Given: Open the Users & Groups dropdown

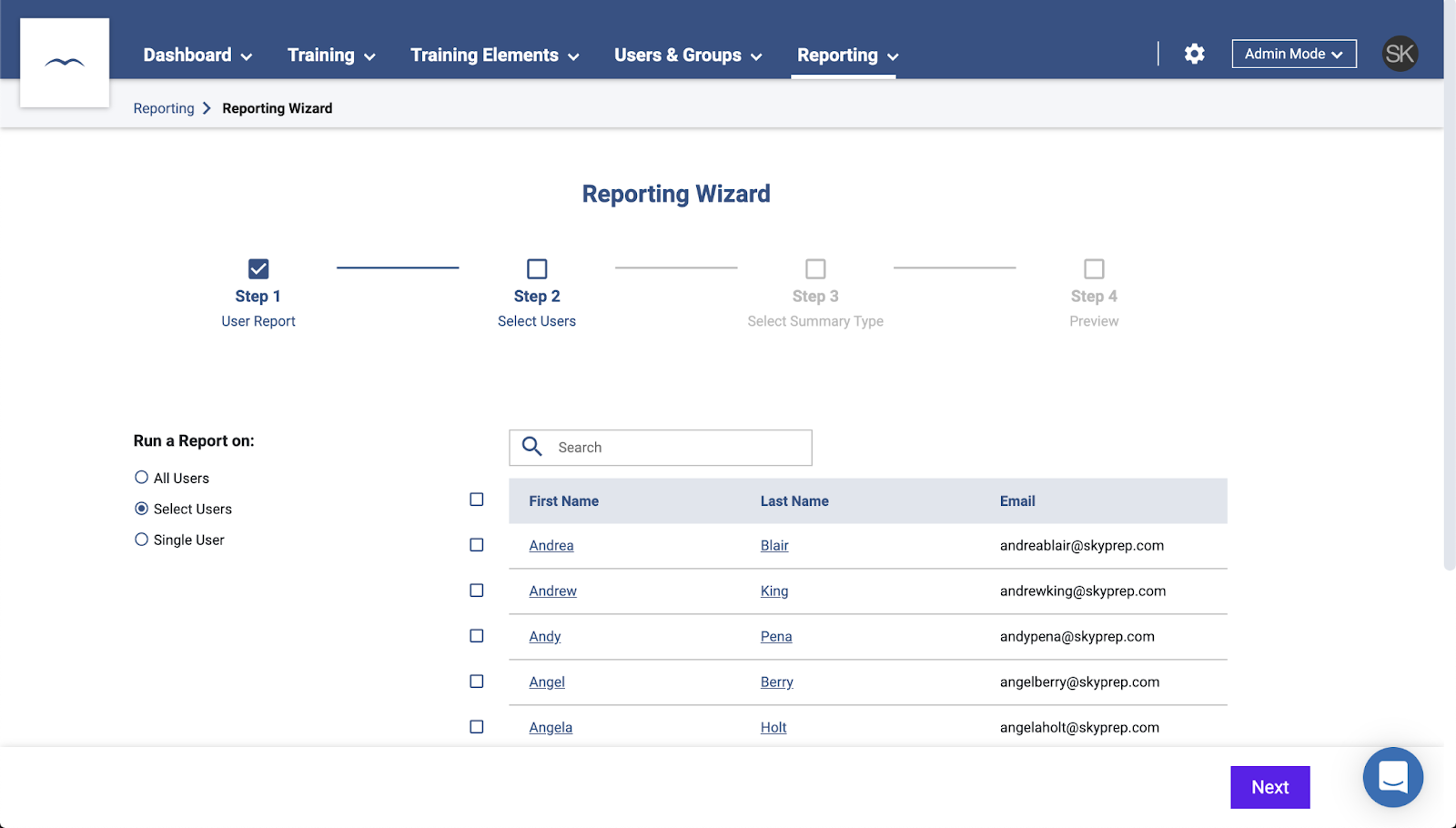Looking at the screenshot, I should point(687,56).
